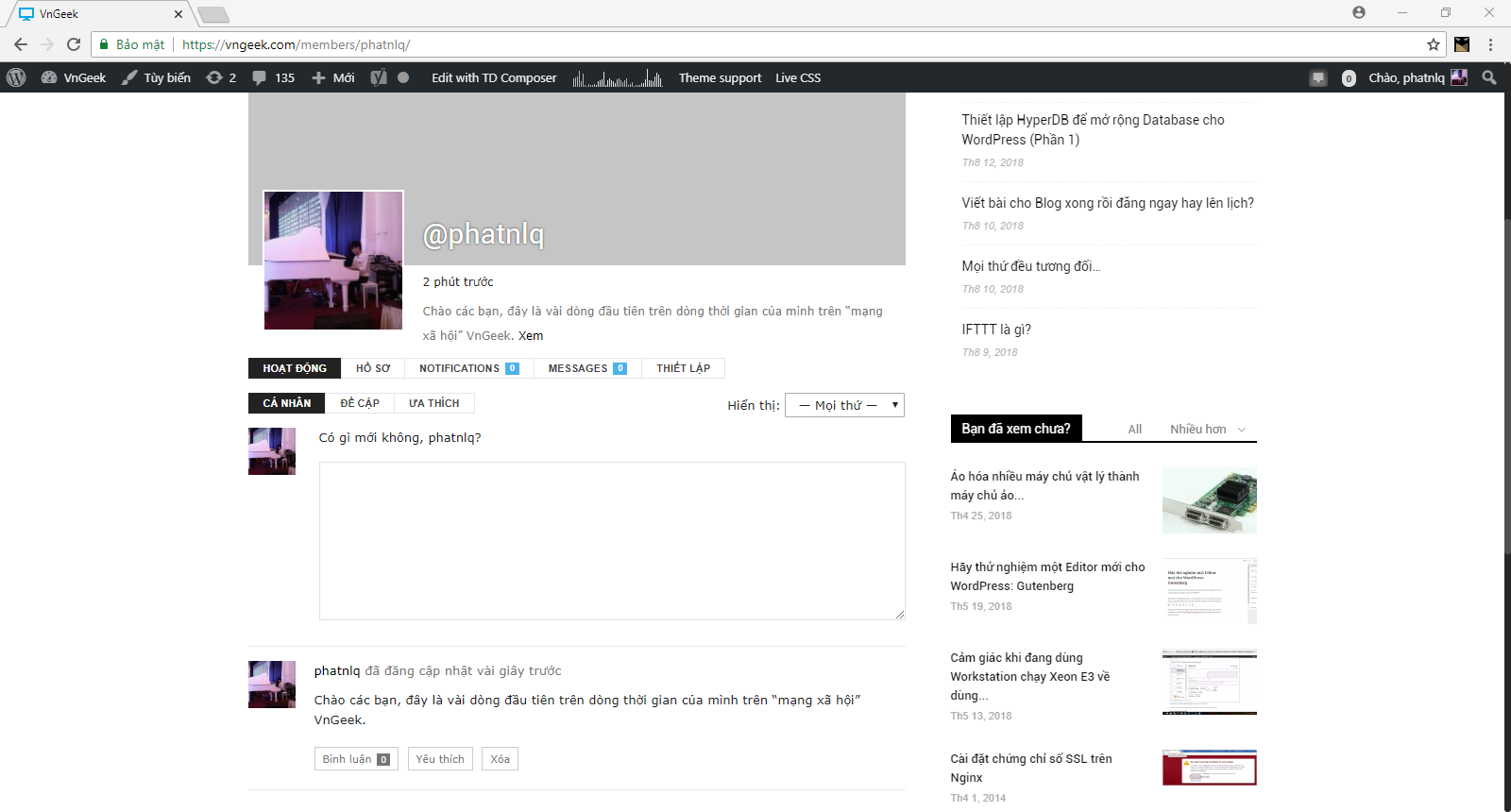Click notification count badge 0
This screenshot has width=1511, height=812.
click(x=1349, y=78)
